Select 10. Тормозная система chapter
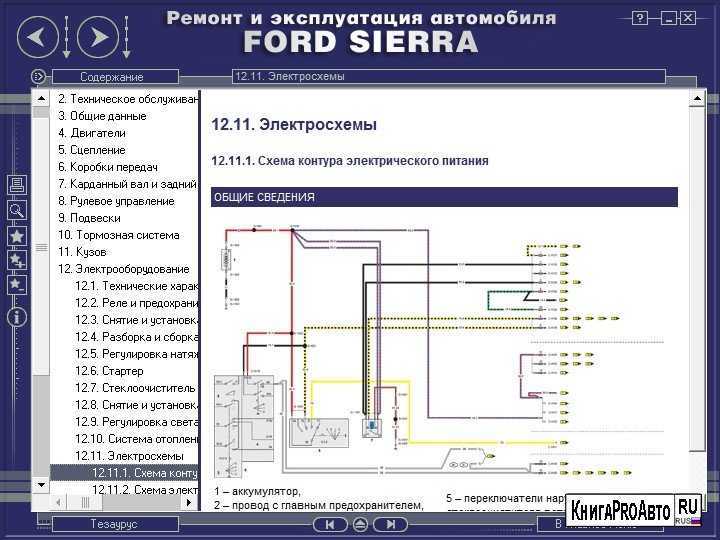Viewport: 720px width, 540px height. coord(118,235)
